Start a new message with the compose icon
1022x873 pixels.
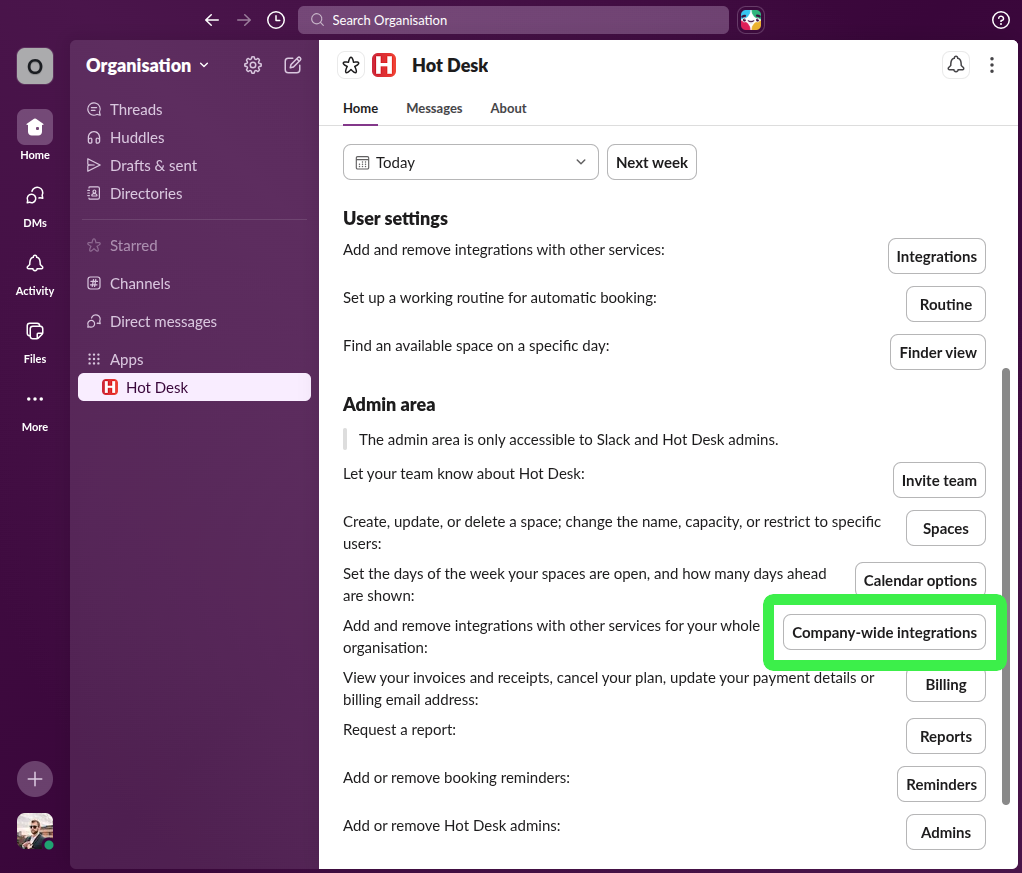[292, 64]
